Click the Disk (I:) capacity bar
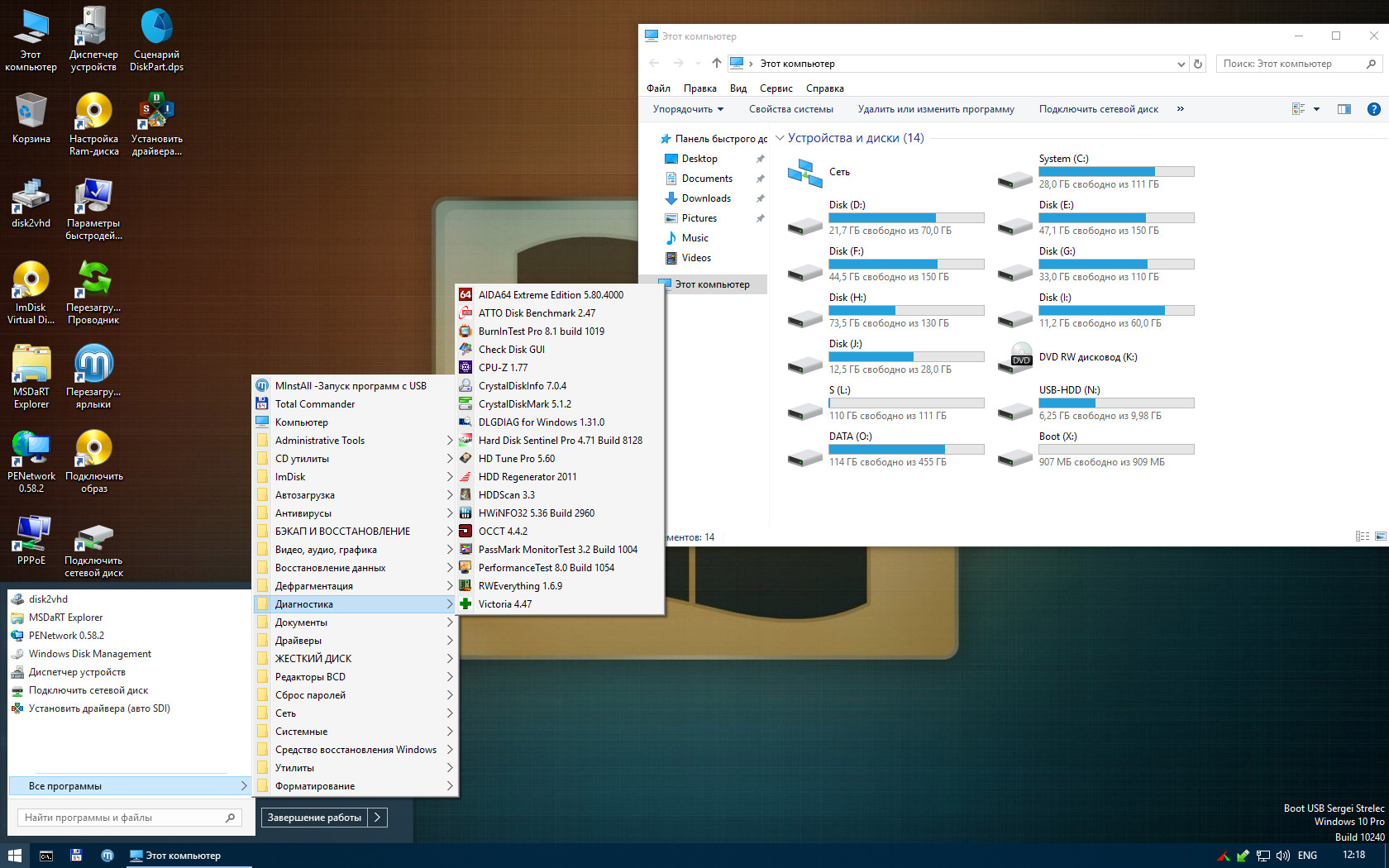 [x=1116, y=311]
